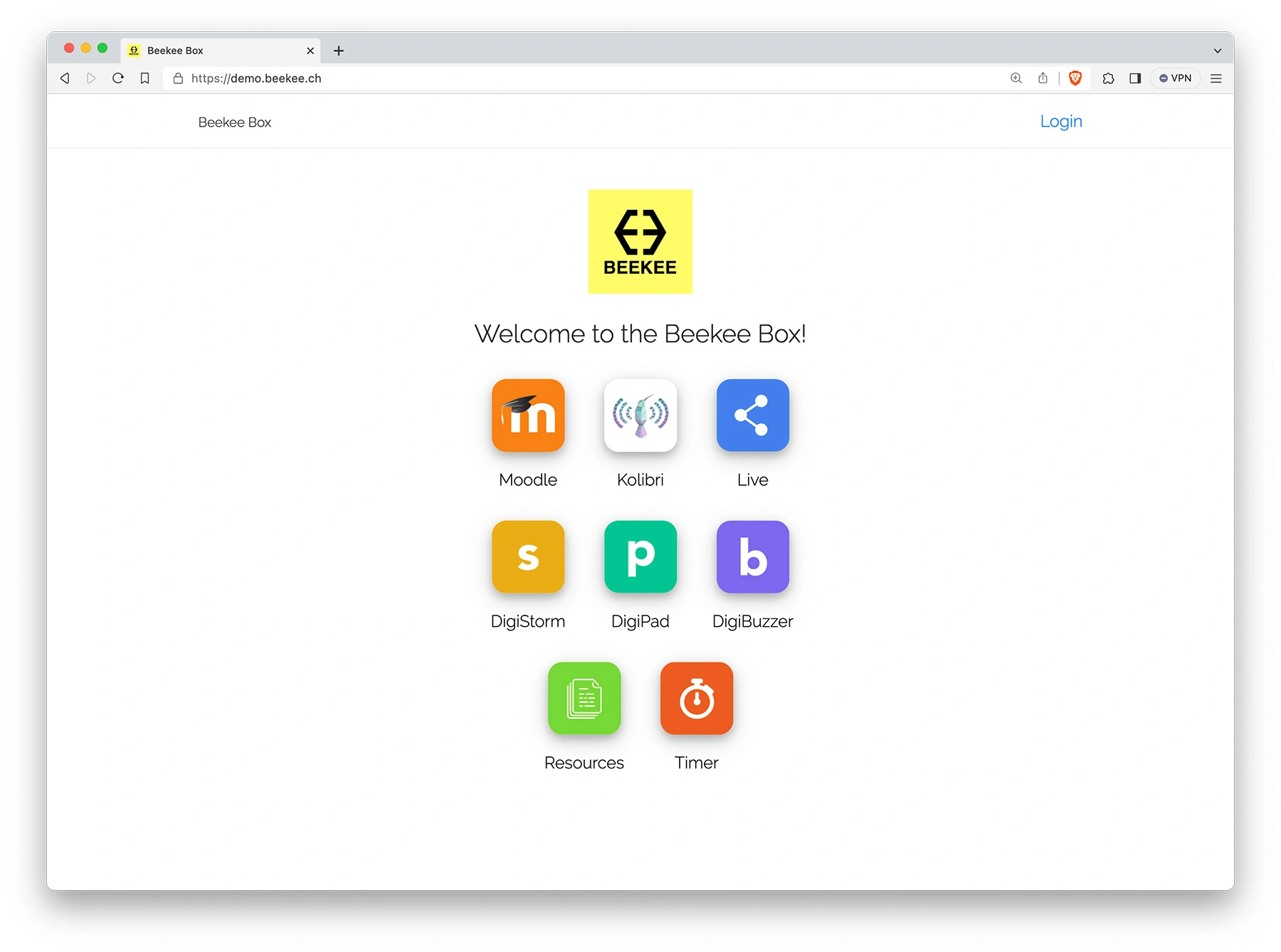Open the browser hamburger menu
Screen dimensions: 1281x952
1216,78
